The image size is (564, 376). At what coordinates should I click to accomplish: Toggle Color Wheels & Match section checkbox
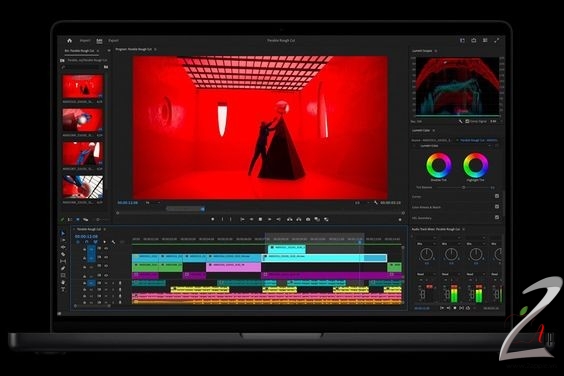(x=497, y=207)
